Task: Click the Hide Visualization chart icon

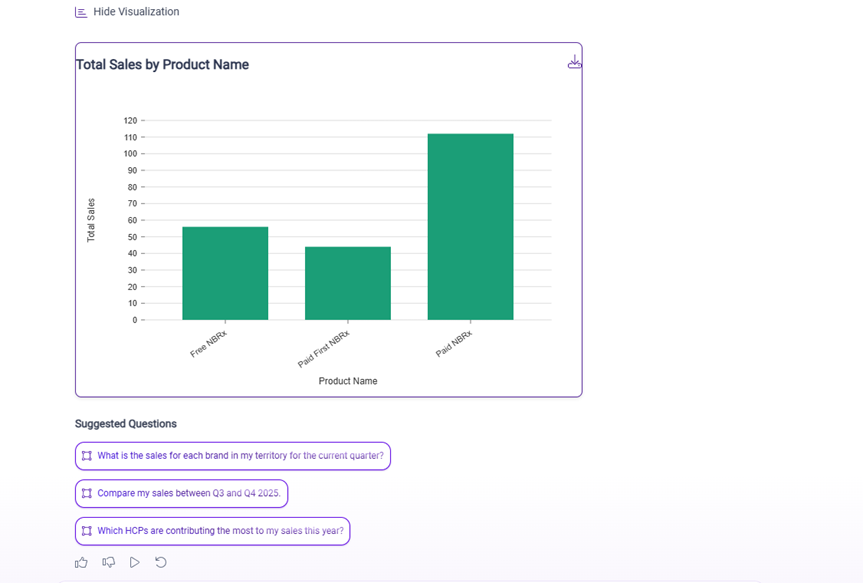Action: [81, 12]
